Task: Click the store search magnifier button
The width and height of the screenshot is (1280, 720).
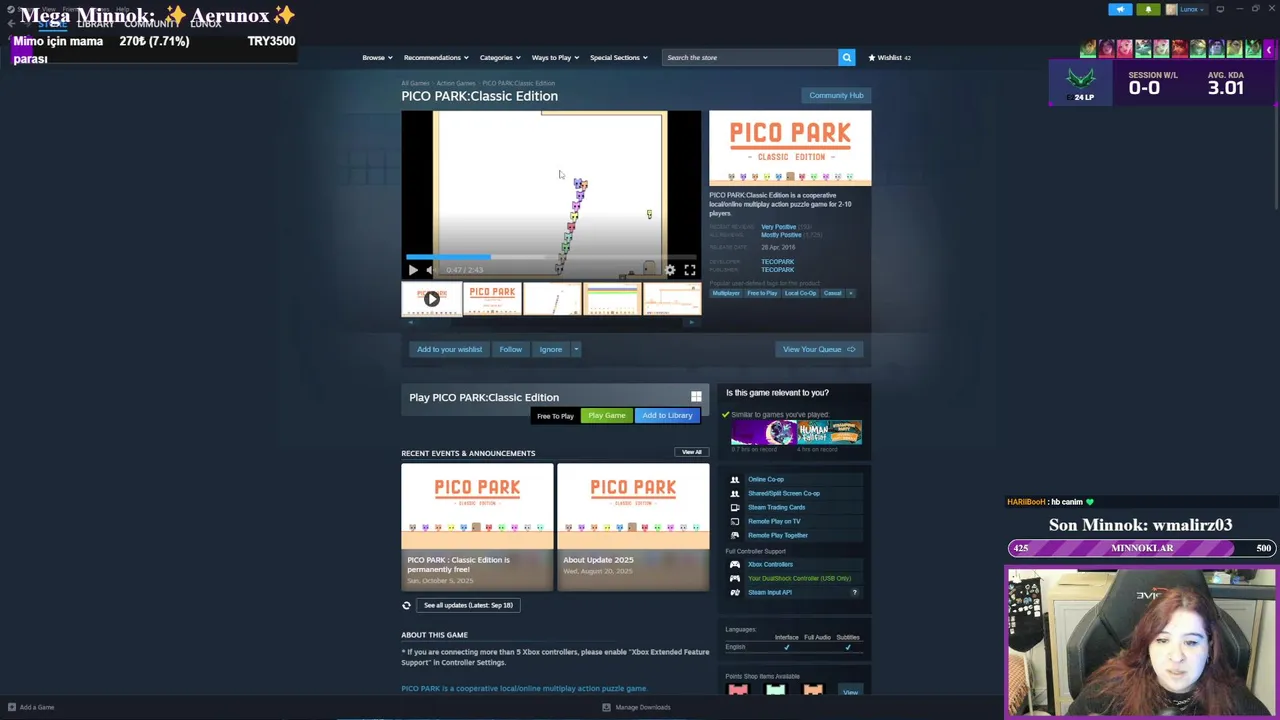Action: tap(846, 57)
